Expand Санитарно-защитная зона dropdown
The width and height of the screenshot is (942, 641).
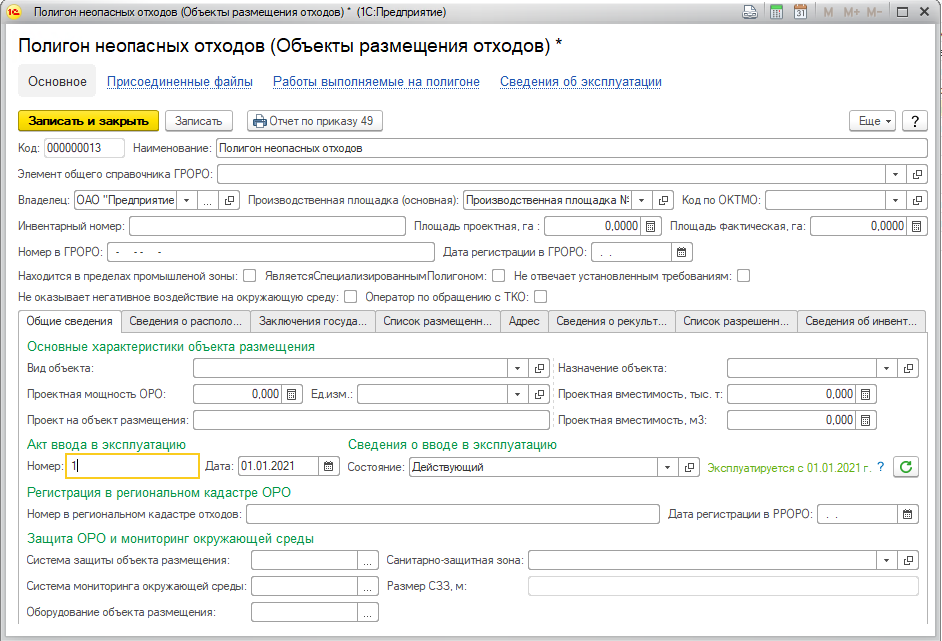(887, 560)
